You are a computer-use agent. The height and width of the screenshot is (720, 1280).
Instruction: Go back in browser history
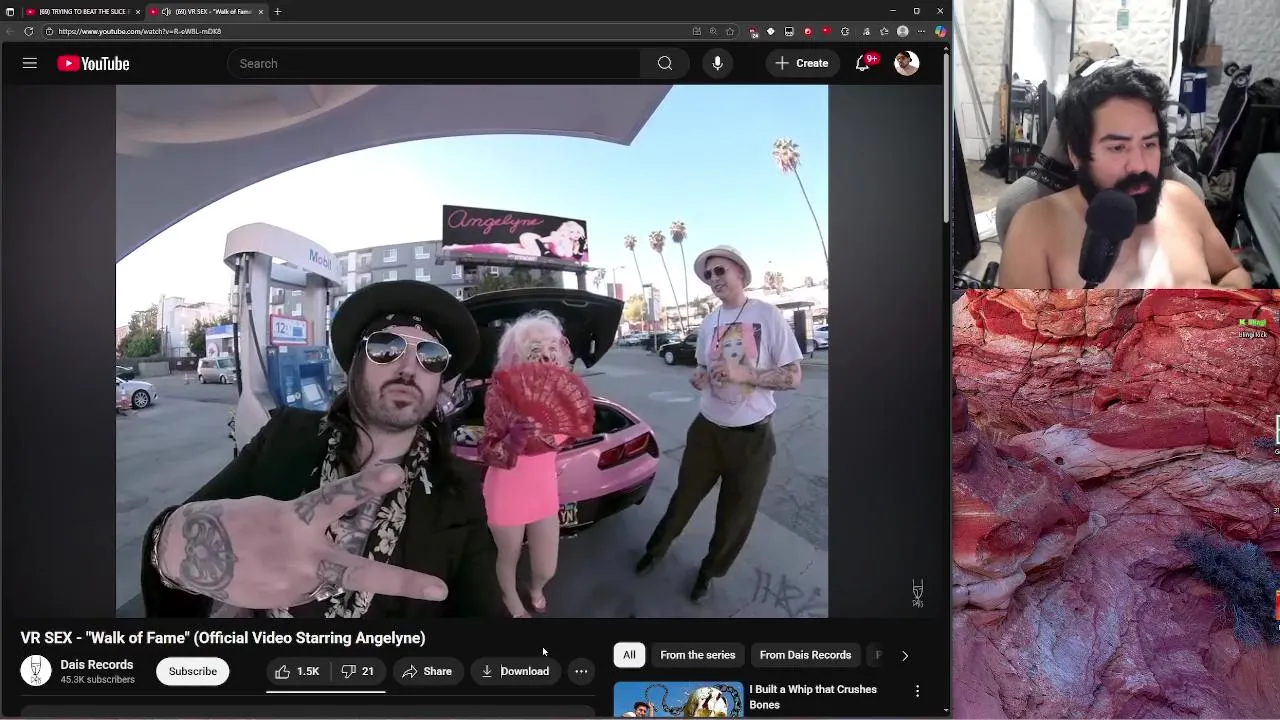click(x=10, y=31)
